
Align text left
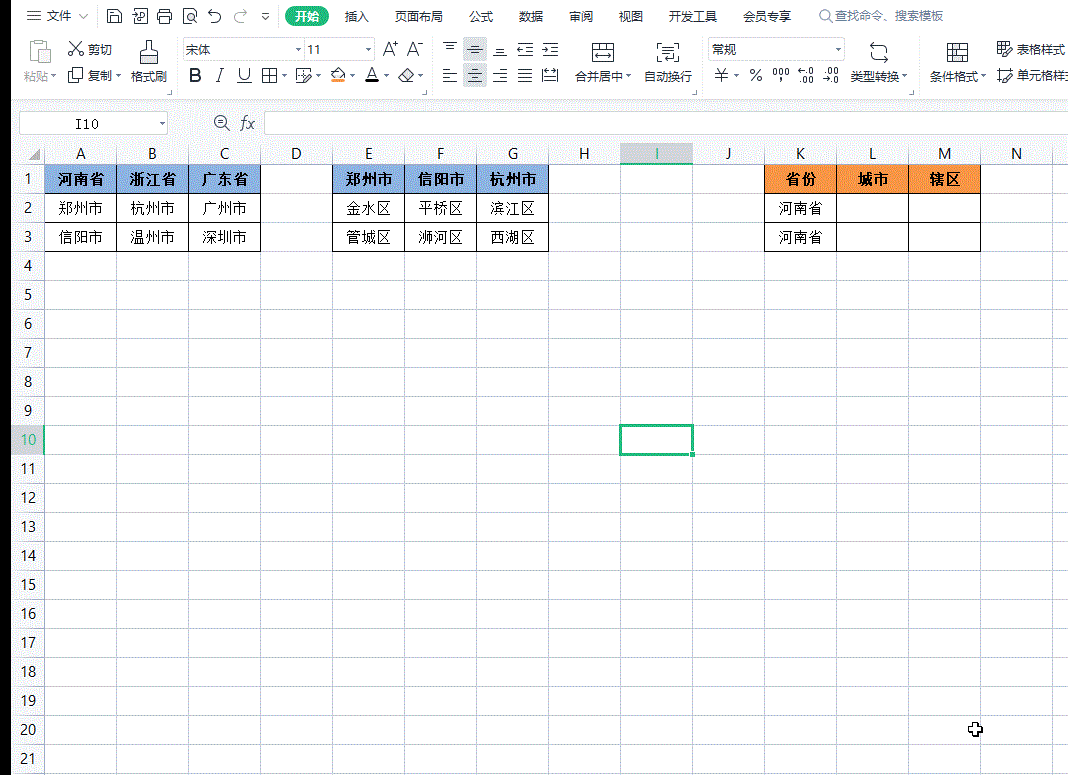(x=450, y=76)
